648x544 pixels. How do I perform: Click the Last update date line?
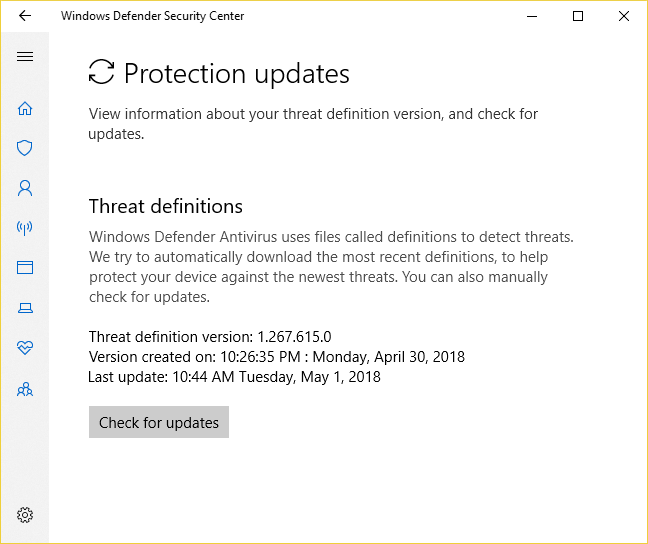tap(235, 377)
